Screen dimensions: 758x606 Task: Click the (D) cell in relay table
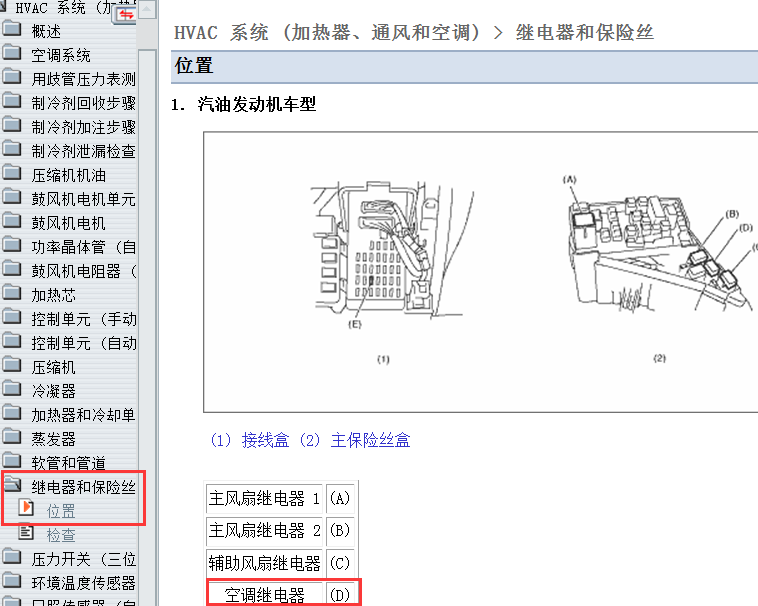[x=340, y=594]
